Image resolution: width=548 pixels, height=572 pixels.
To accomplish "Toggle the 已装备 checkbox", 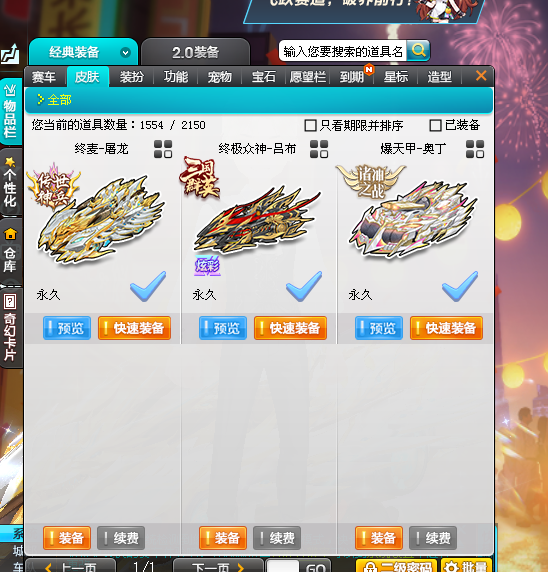I will coord(435,125).
